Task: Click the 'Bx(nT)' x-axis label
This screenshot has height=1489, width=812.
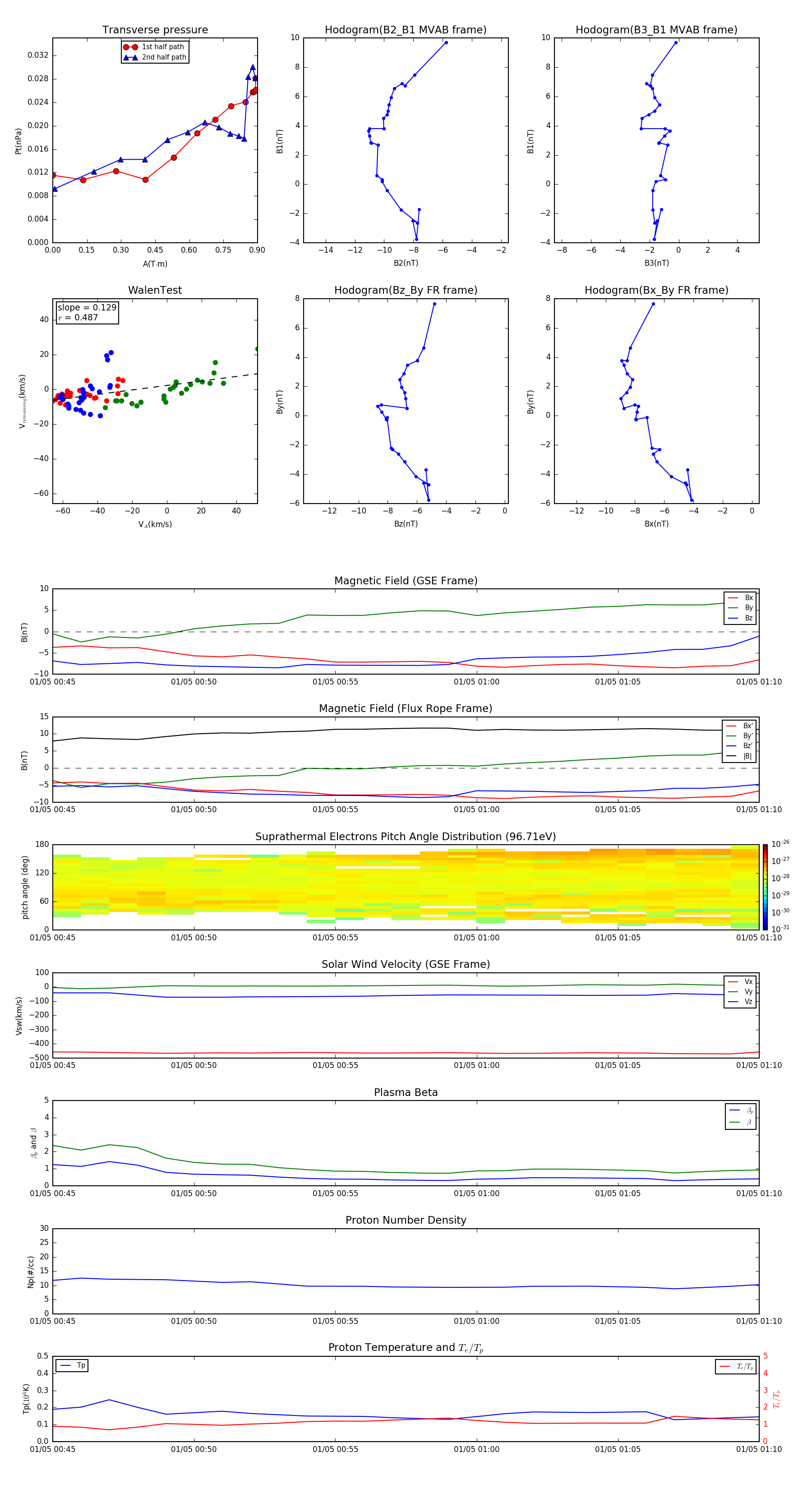Action: [x=656, y=524]
